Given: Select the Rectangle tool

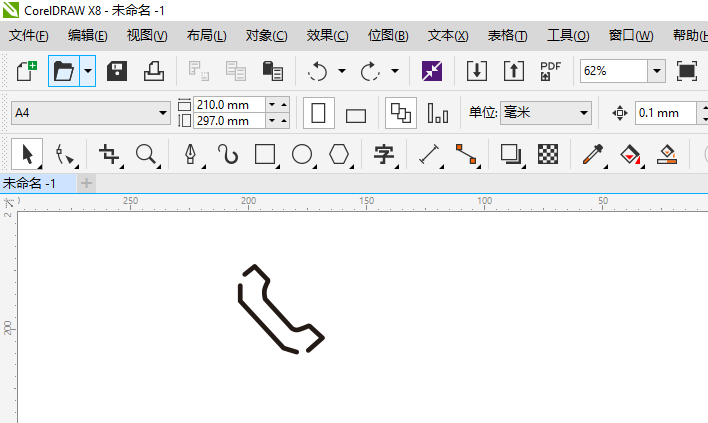Looking at the screenshot, I should [x=266, y=154].
